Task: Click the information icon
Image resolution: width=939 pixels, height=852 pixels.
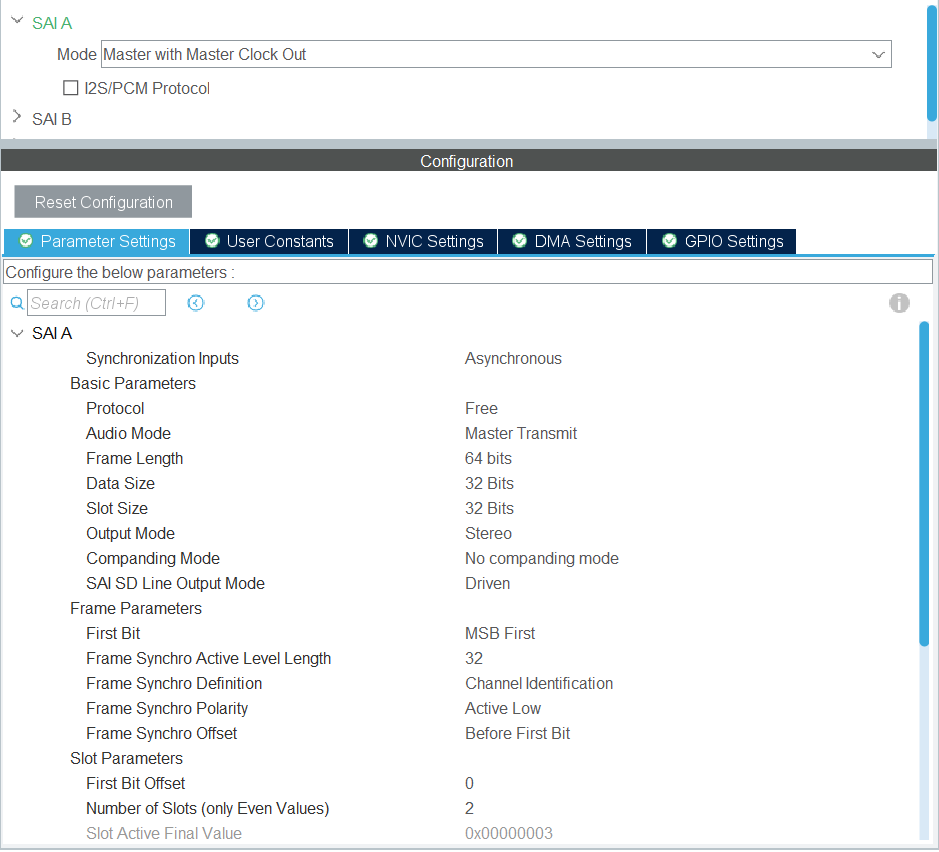Action: coord(899,303)
